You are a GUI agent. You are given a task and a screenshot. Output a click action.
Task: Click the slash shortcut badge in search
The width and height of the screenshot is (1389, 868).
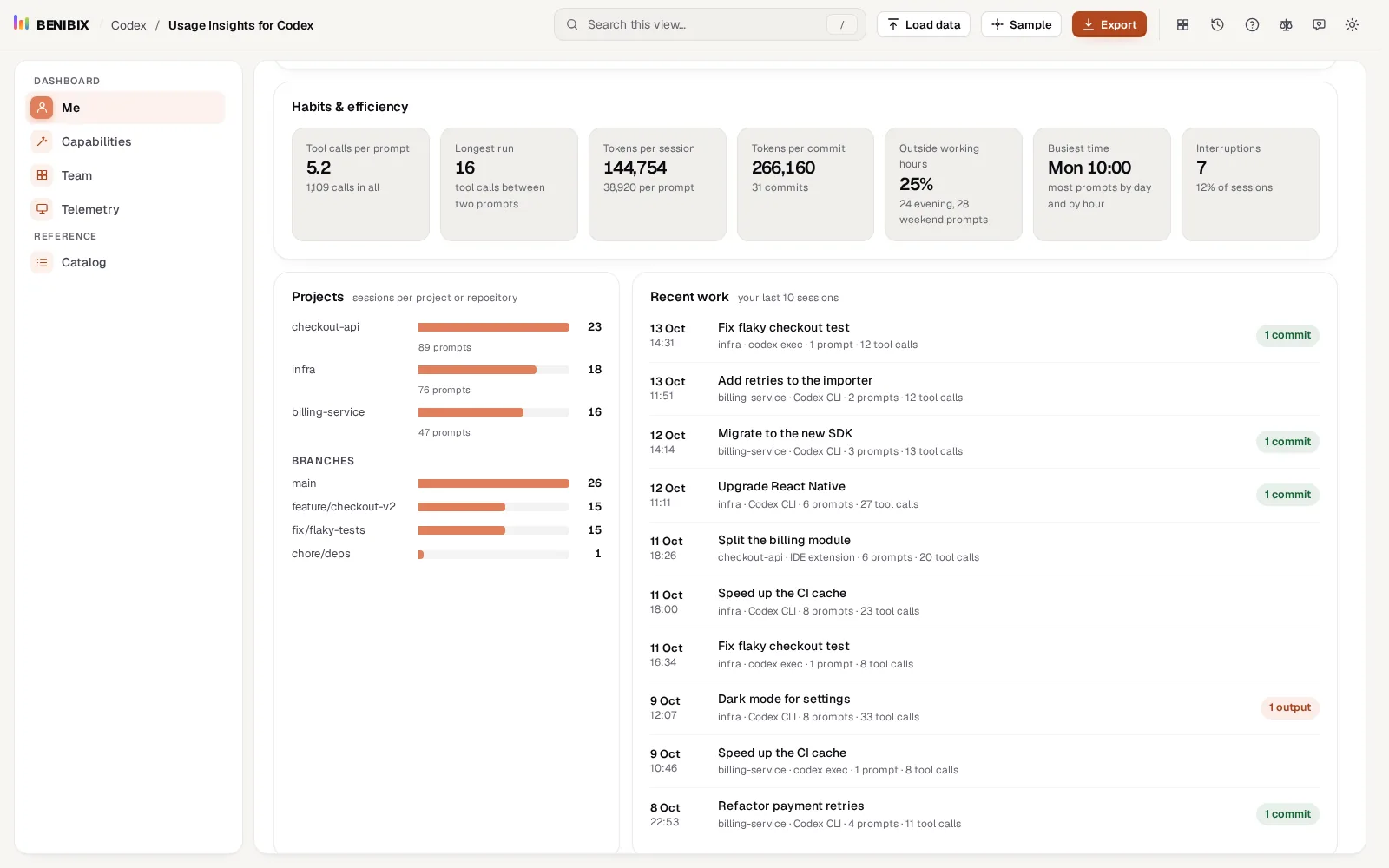click(x=841, y=24)
